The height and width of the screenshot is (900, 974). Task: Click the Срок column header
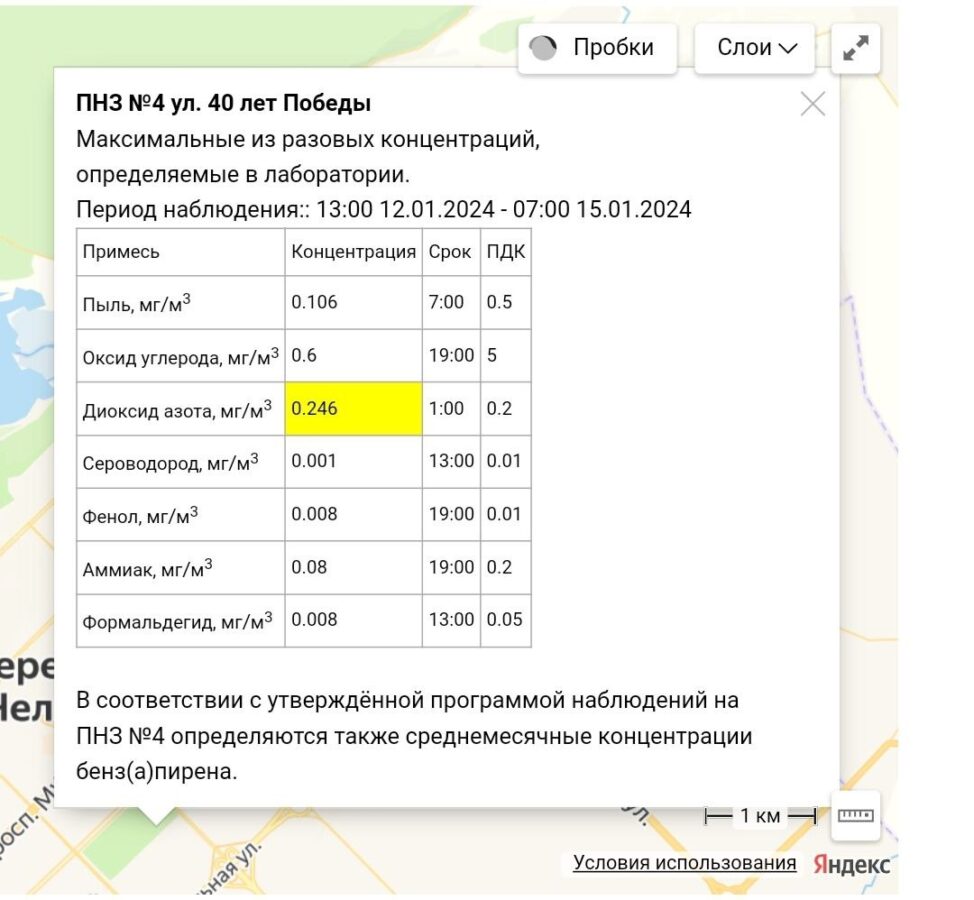point(450,252)
